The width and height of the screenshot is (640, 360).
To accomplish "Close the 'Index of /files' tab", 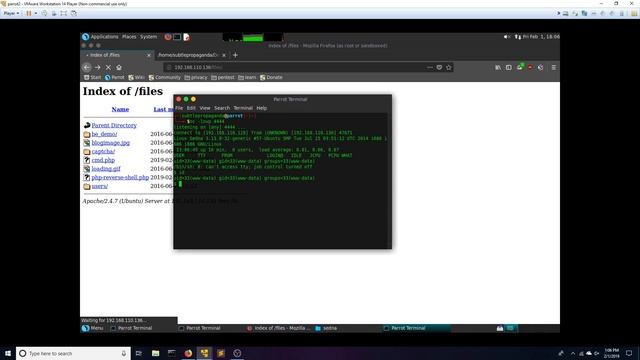I will tap(149, 55).
